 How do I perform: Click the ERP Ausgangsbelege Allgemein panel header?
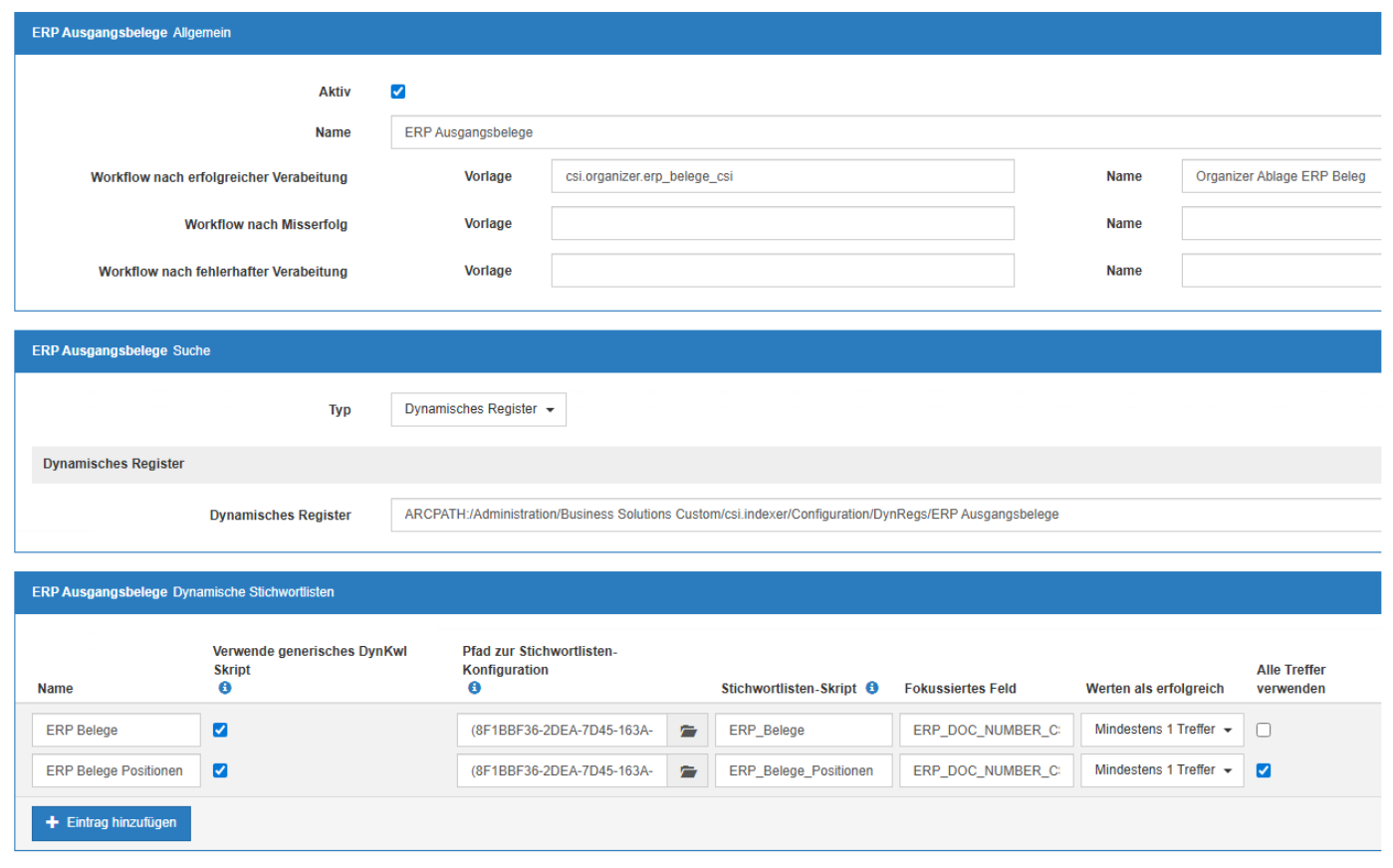[698, 33]
